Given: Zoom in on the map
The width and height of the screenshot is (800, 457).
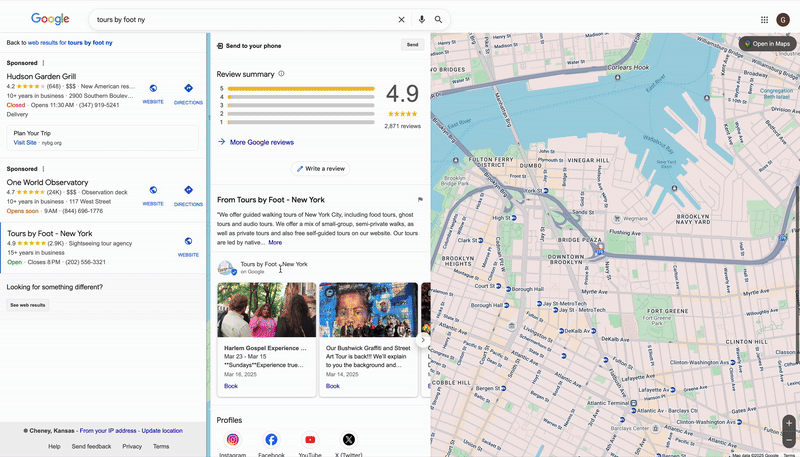Looking at the screenshot, I should pyautogui.click(x=788, y=423).
